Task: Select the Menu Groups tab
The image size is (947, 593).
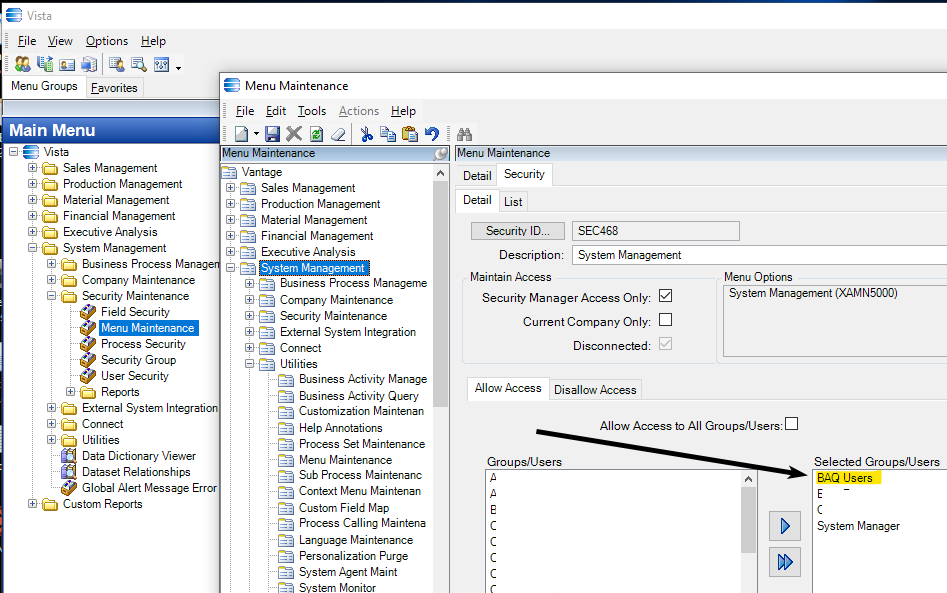Action: pos(44,86)
